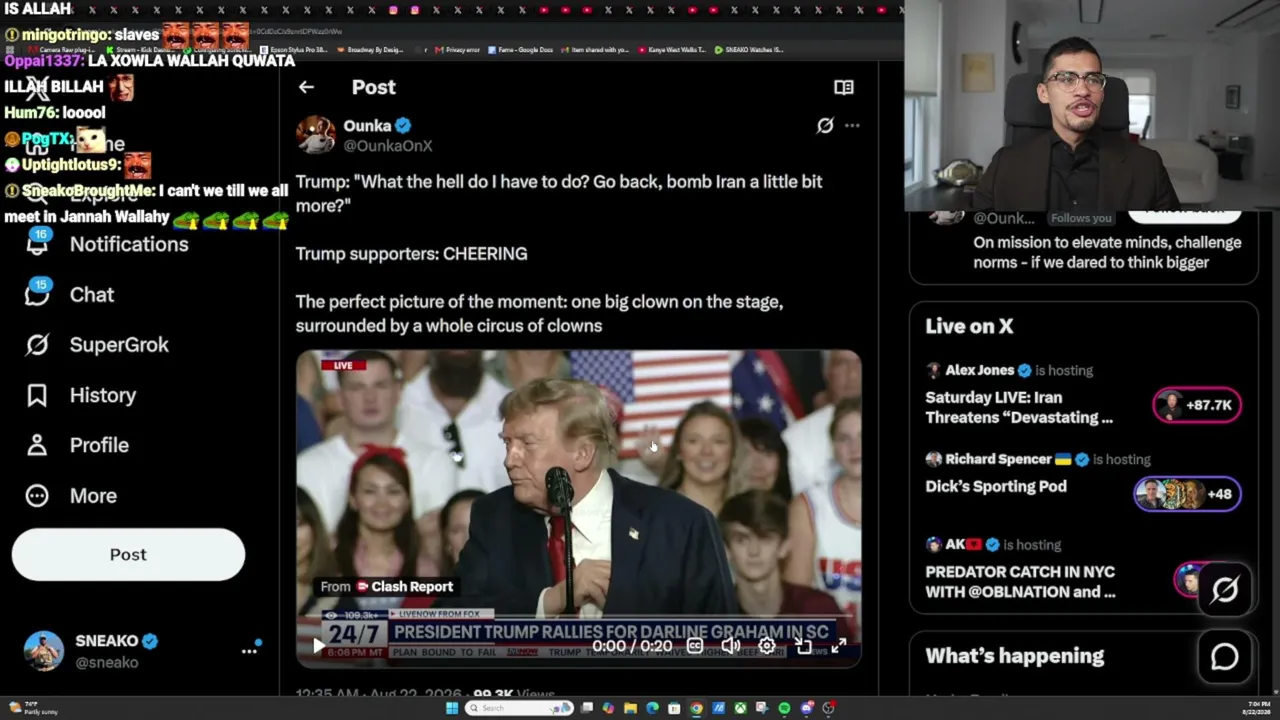This screenshot has width=1280, height=720.
Task: Open Ounka's profile avatar
Action: coord(315,134)
